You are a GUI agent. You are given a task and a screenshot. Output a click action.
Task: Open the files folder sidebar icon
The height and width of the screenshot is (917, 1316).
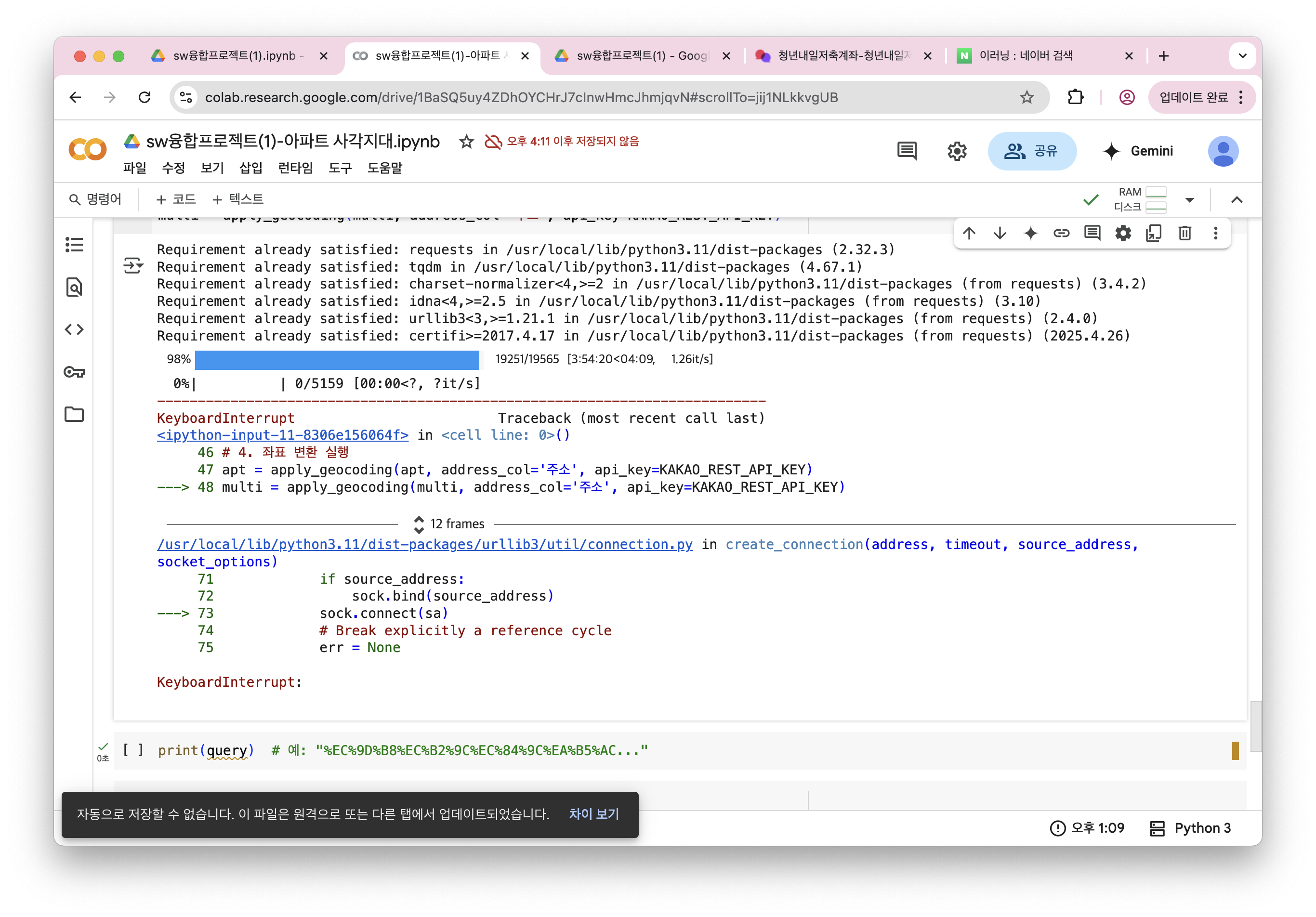(74, 414)
